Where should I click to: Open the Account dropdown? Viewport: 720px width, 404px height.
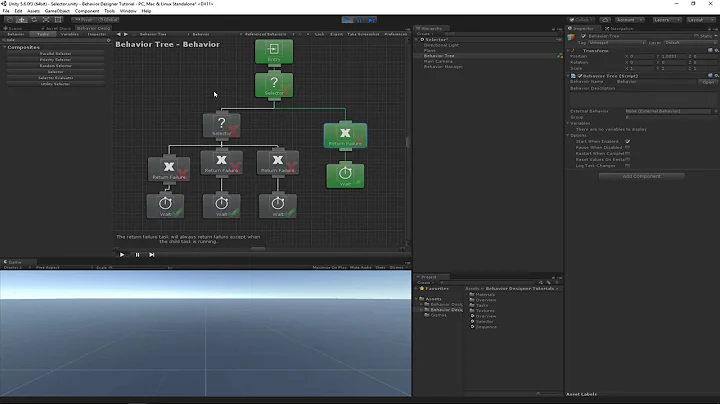[x=629, y=20]
